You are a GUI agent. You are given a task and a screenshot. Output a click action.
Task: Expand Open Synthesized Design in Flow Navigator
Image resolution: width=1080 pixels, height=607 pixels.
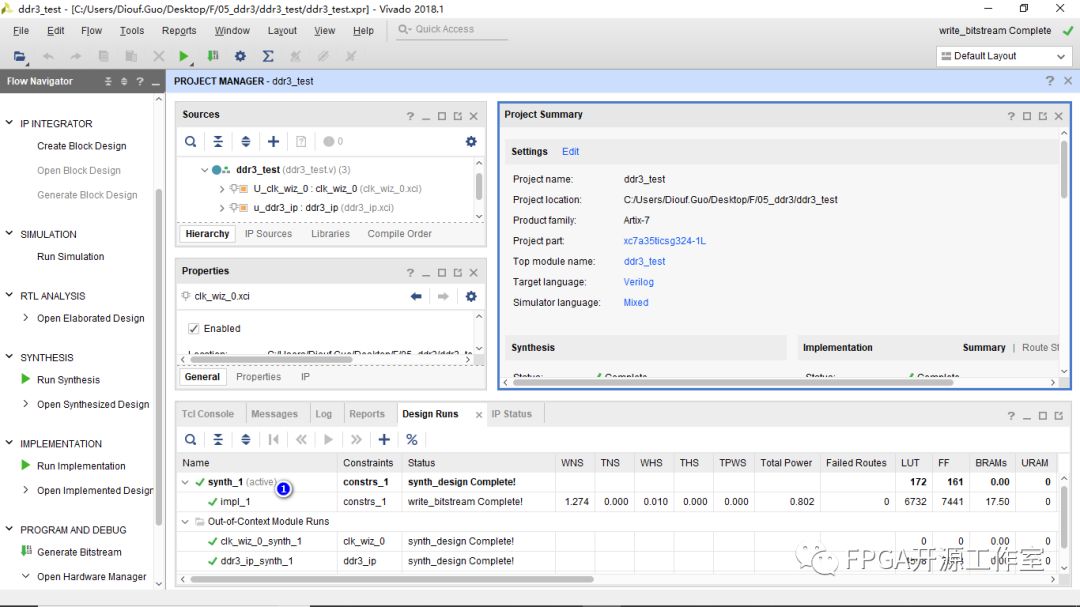click(x=26, y=404)
